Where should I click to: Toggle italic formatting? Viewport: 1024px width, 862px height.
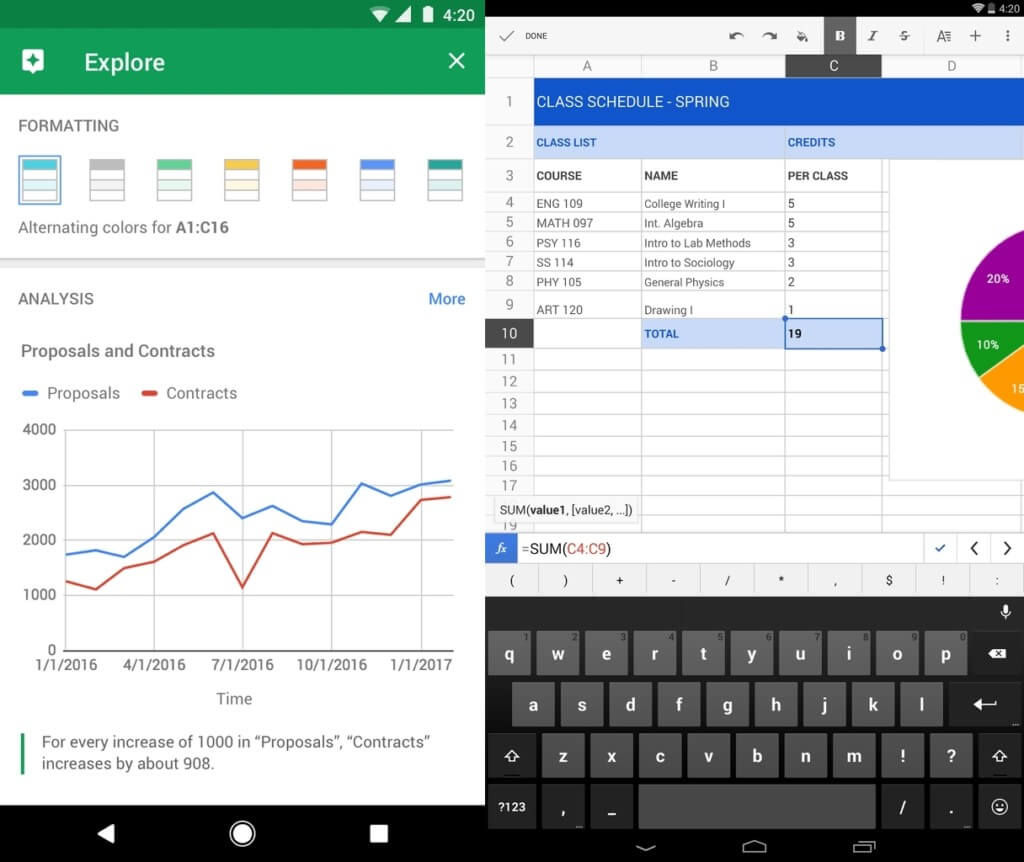click(872, 36)
